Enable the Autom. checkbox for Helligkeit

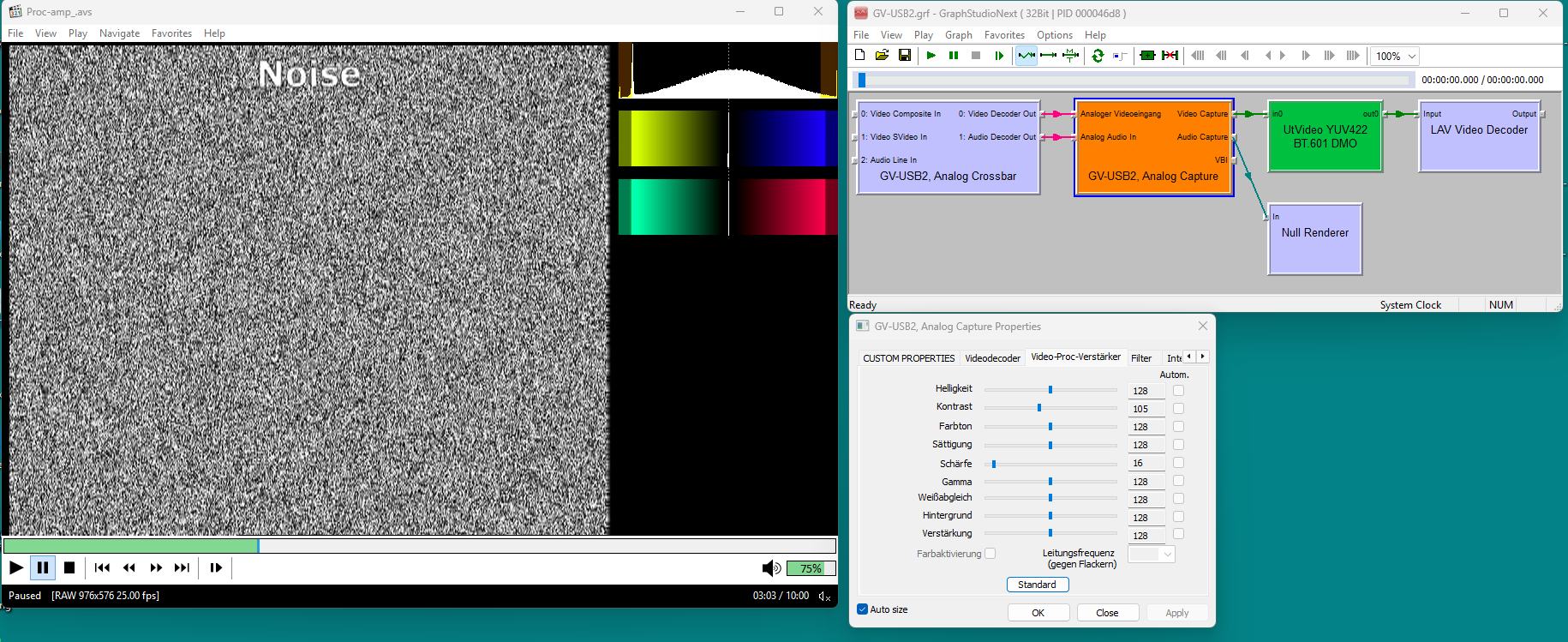coord(1178,391)
